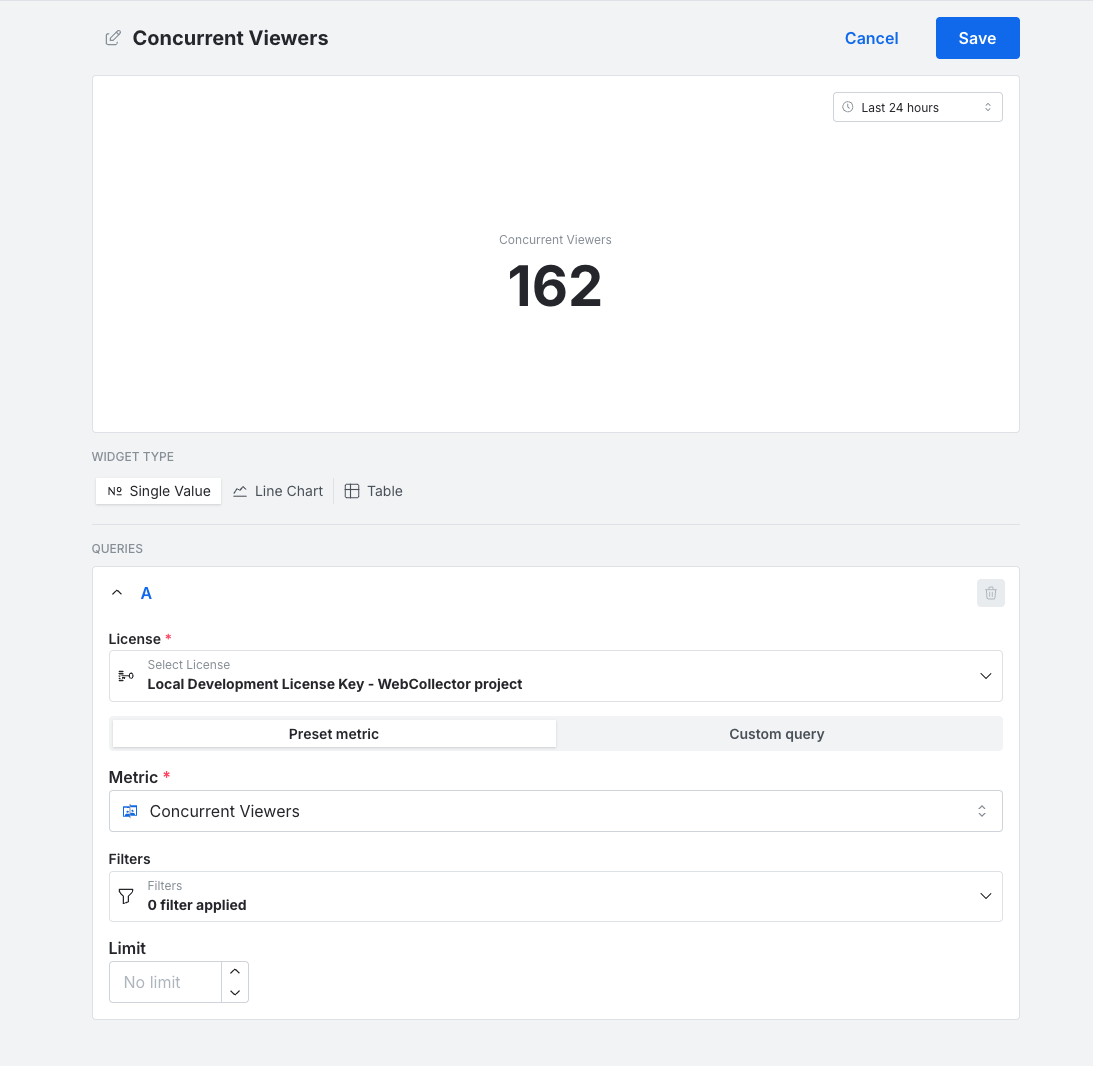Open the Last 24 hours dropdown
Screen dimensions: 1093x1066
tap(917, 107)
